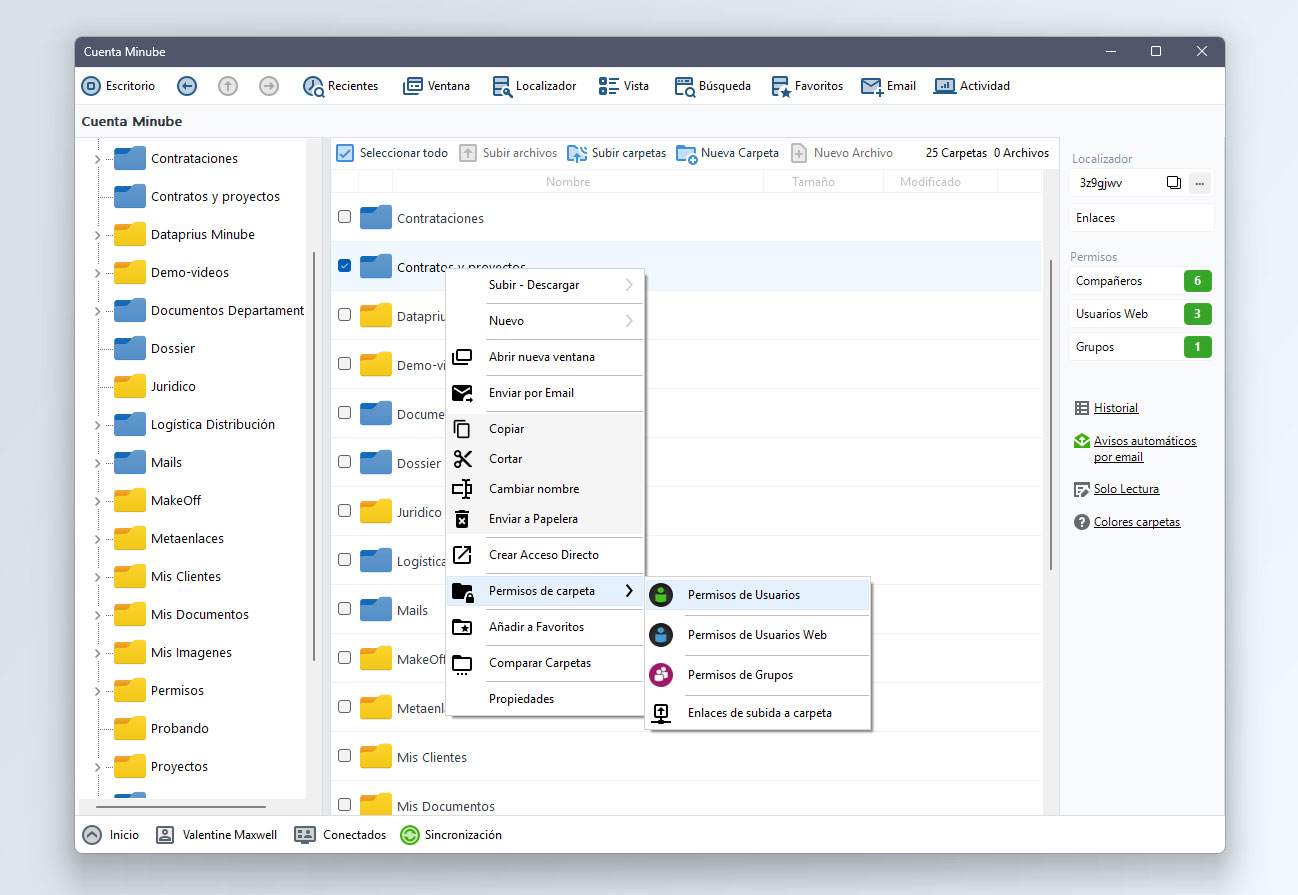Image resolution: width=1298 pixels, height=895 pixels.
Task: Uncheck the Contratos y proyectos checkbox
Action: coord(344,266)
